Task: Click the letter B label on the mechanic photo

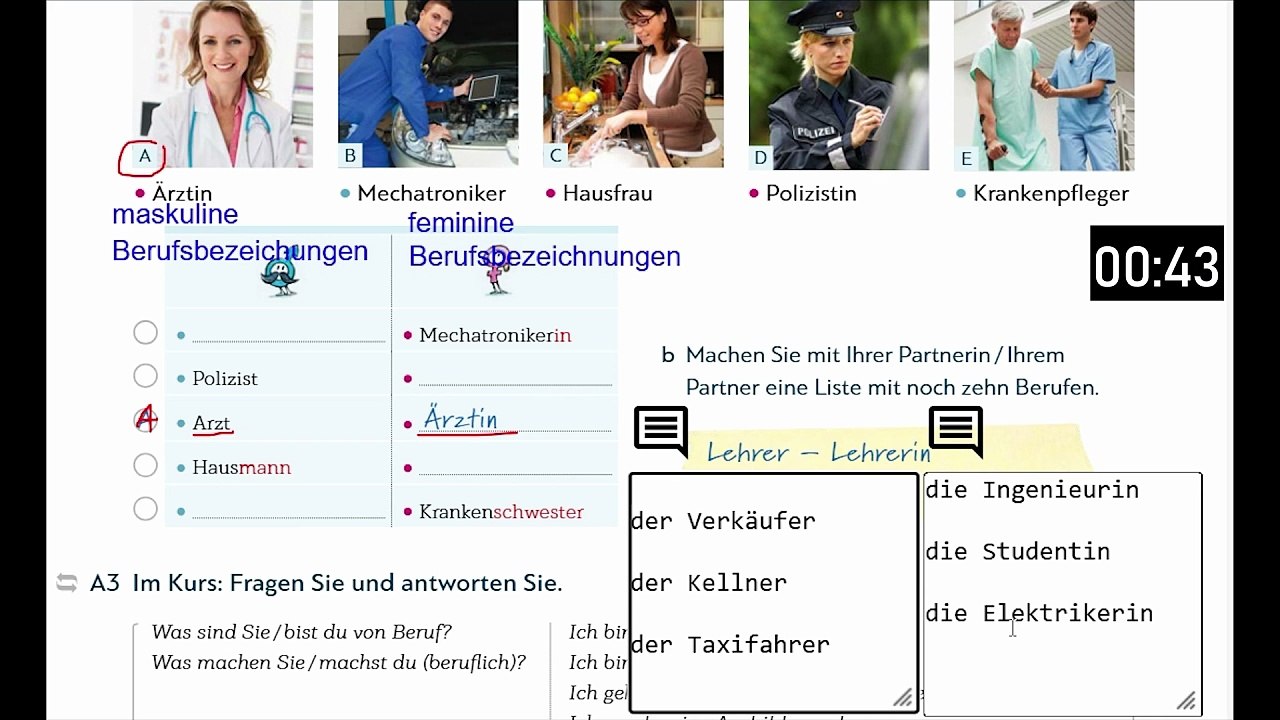Action: (x=350, y=155)
